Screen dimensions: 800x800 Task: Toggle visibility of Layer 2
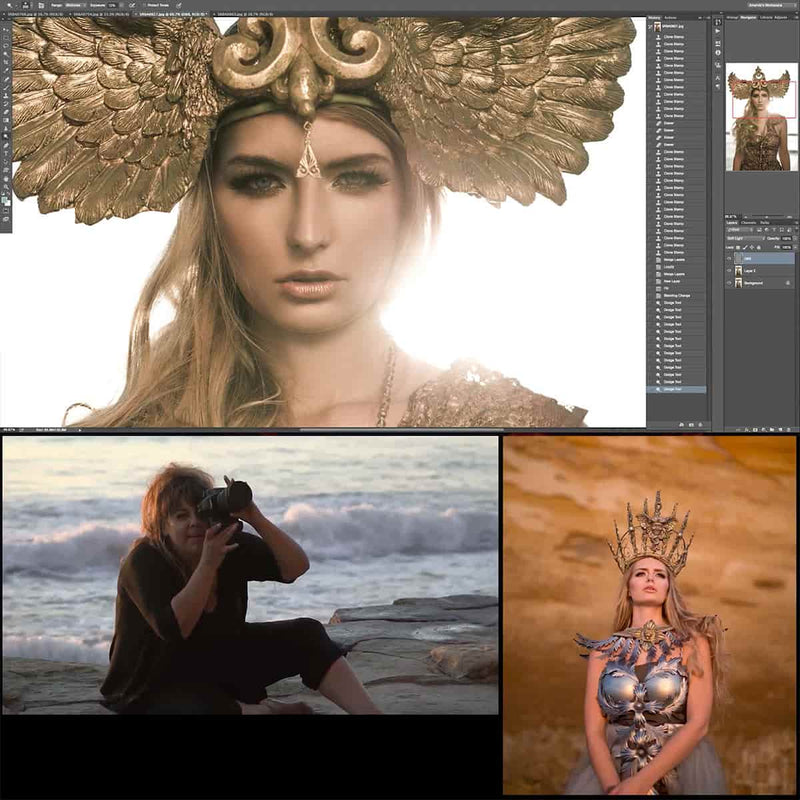[729, 271]
